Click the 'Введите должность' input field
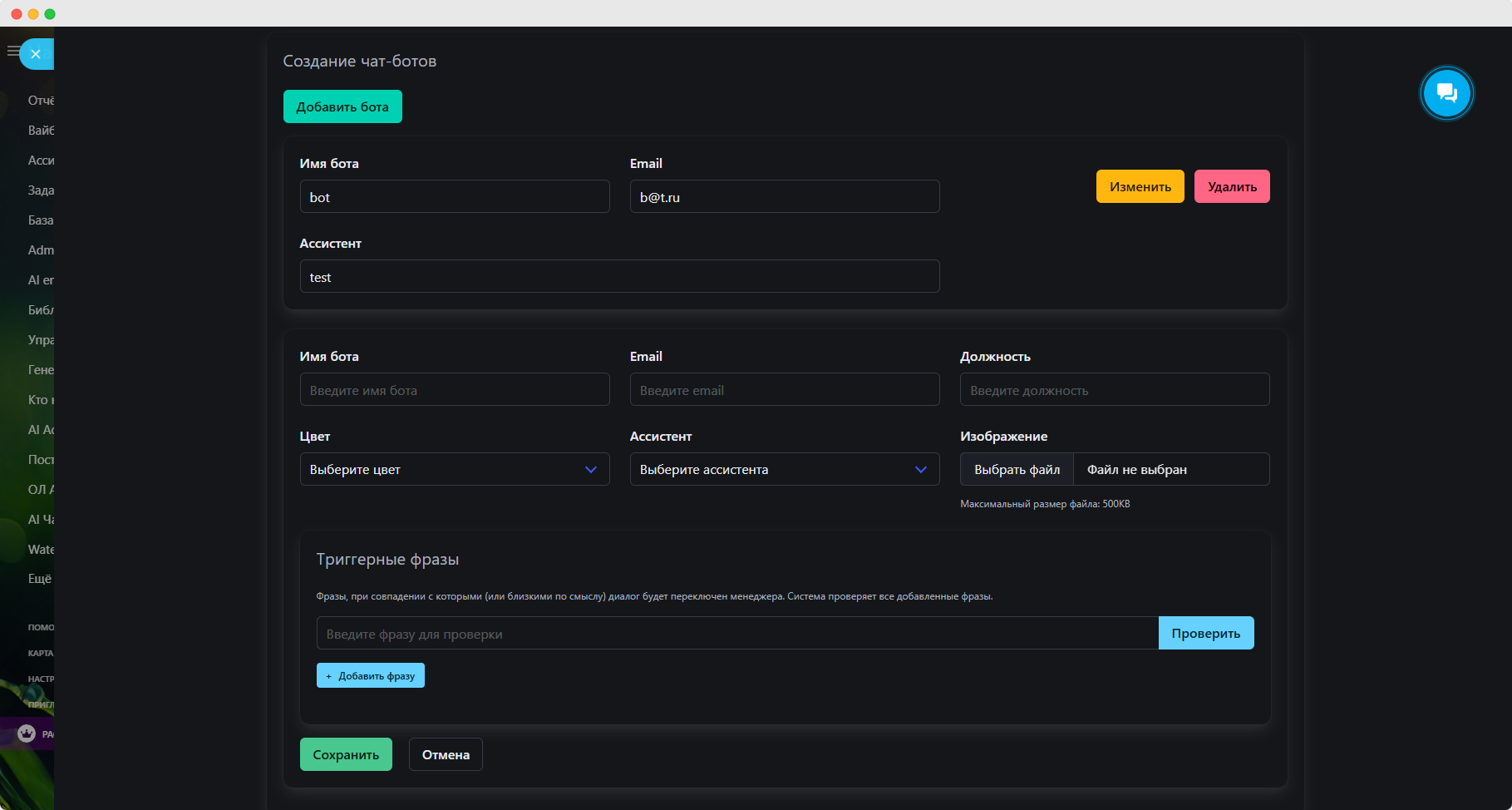Screen dimensions: 1512x810 [x=1114, y=389]
